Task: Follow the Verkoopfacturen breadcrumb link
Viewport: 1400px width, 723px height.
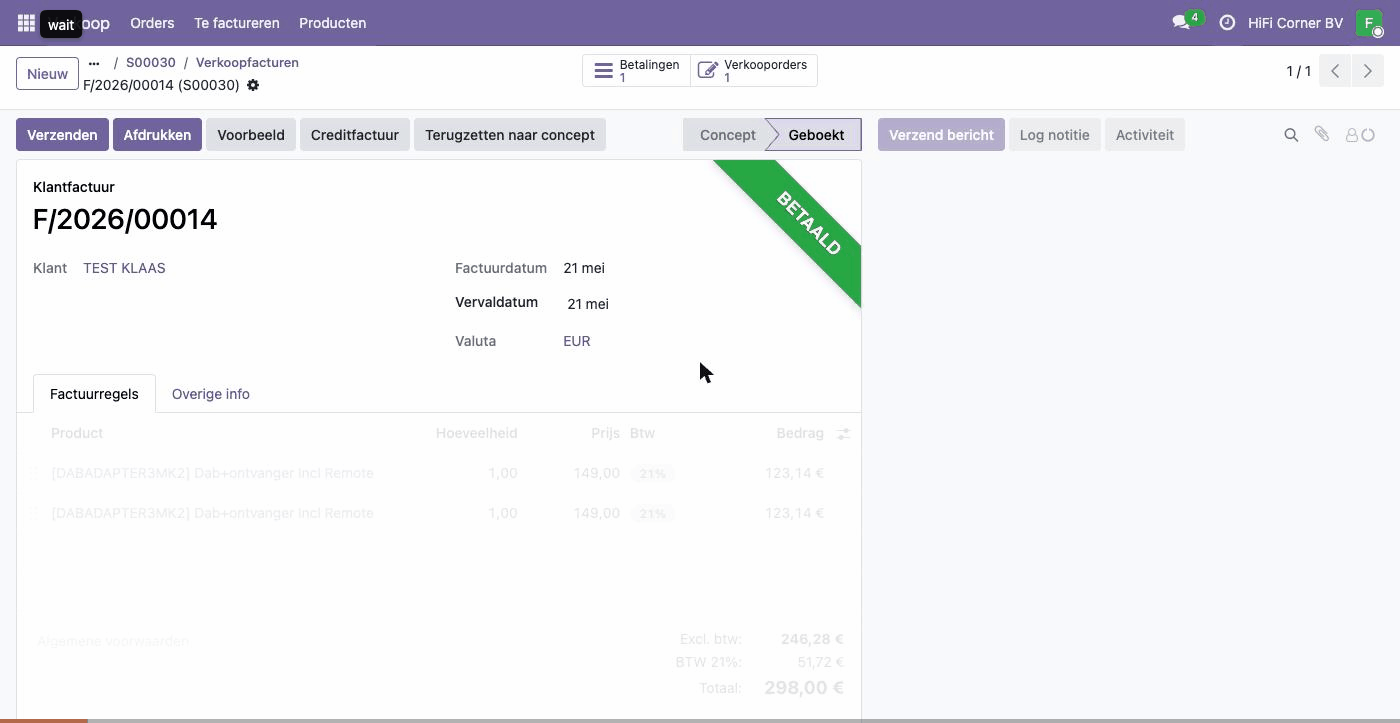Action: (247, 62)
